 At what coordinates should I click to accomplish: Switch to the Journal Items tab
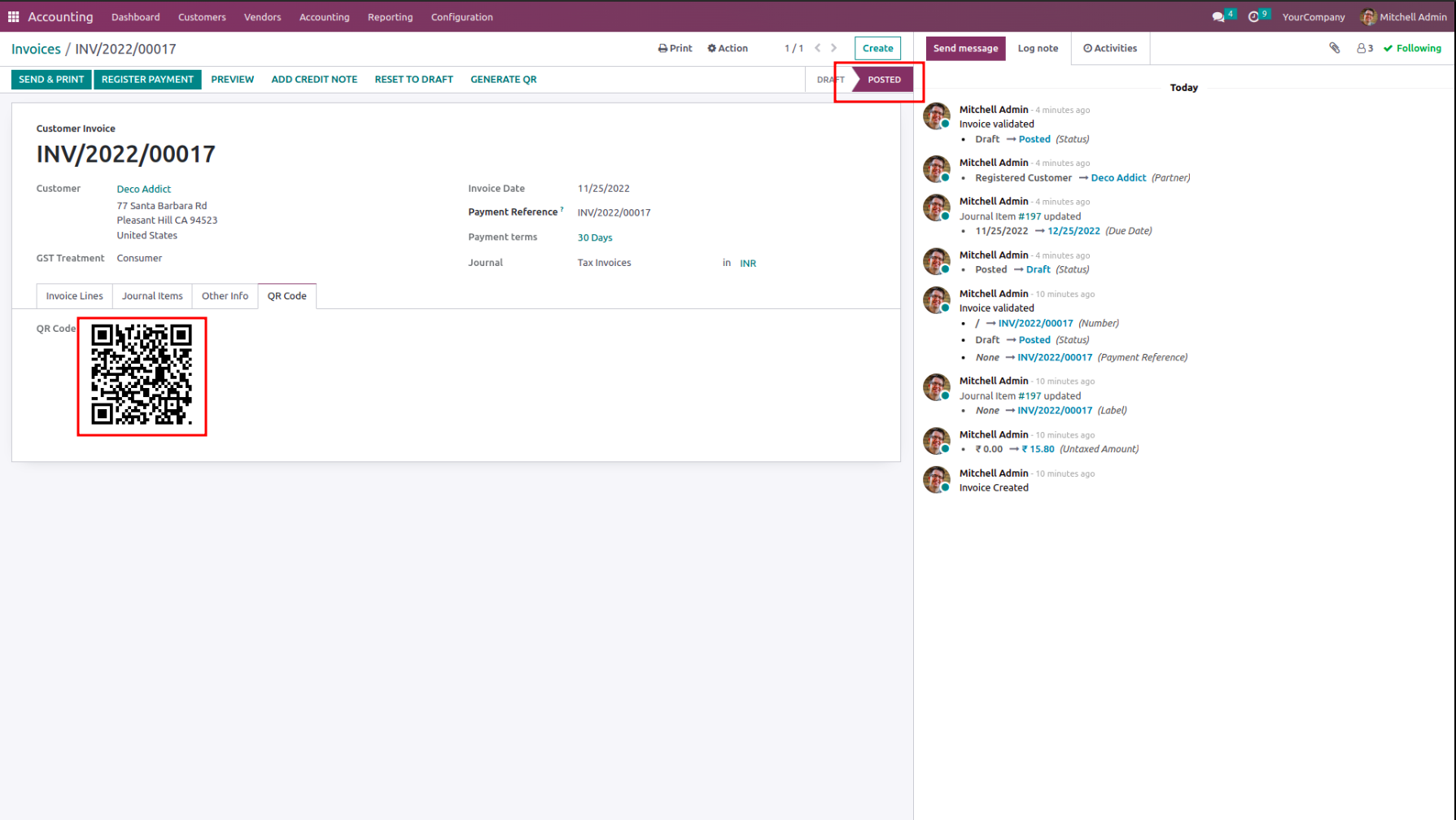(x=152, y=296)
